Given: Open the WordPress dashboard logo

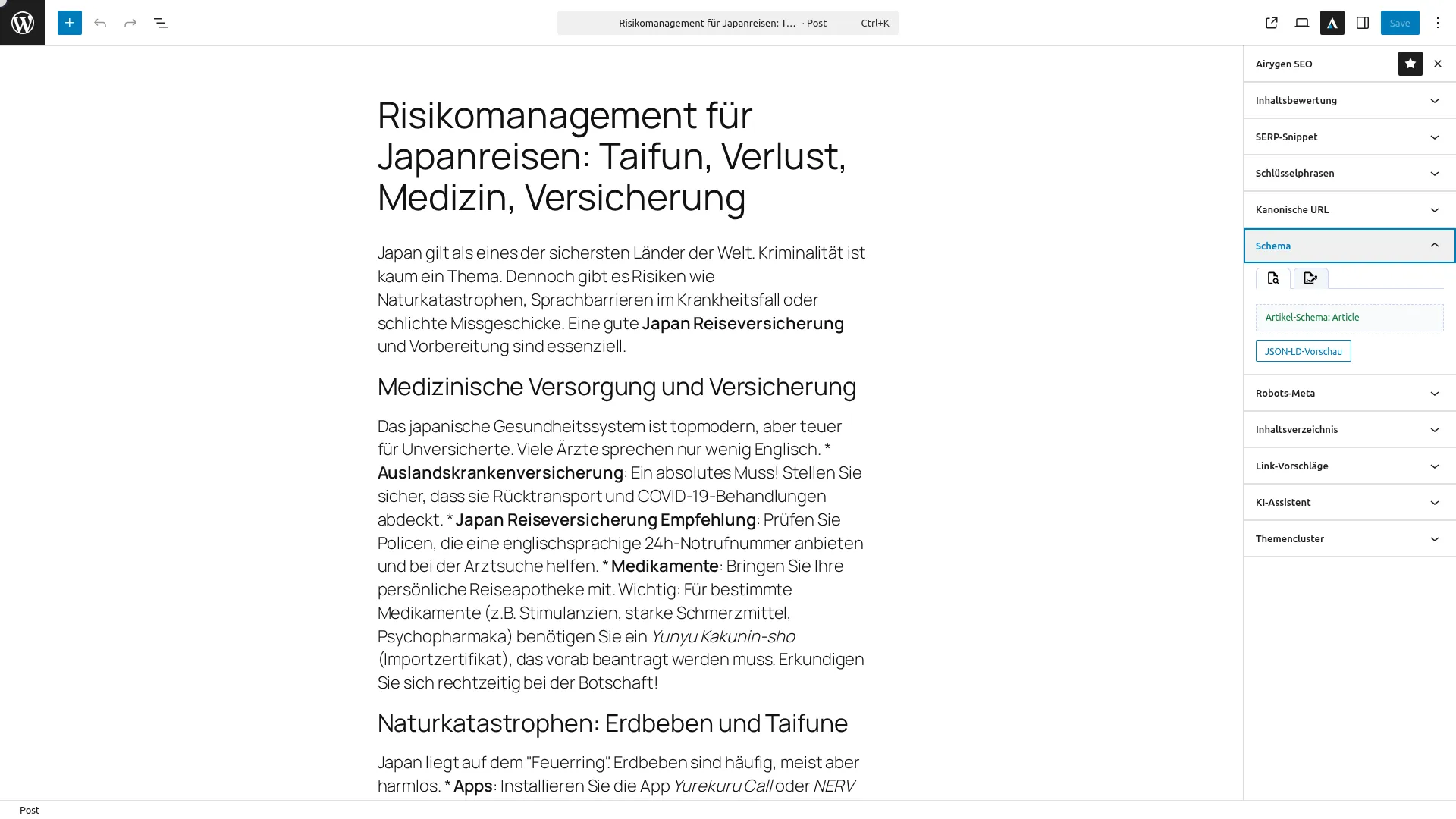Looking at the screenshot, I should click(x=23, y=23).
